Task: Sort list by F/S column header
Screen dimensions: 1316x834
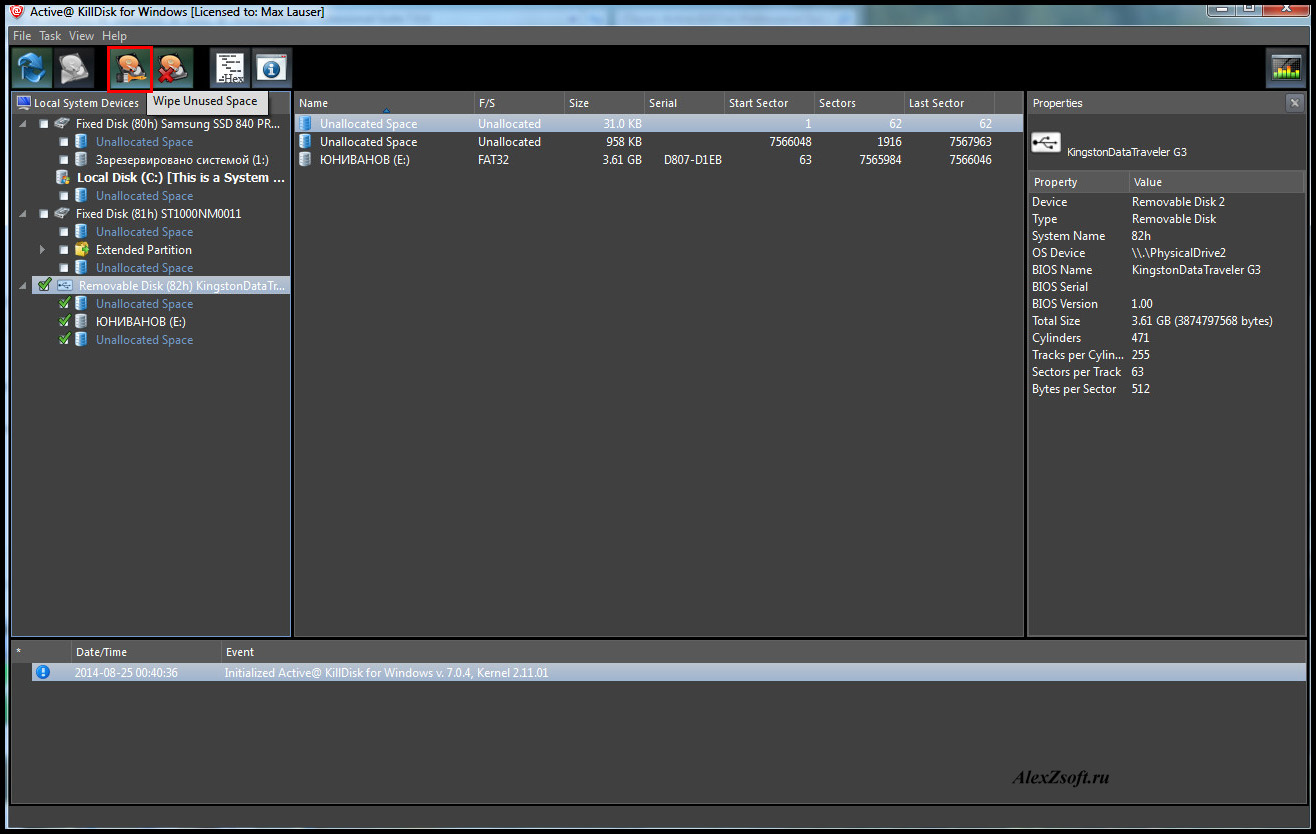Action: pos(519,103)
